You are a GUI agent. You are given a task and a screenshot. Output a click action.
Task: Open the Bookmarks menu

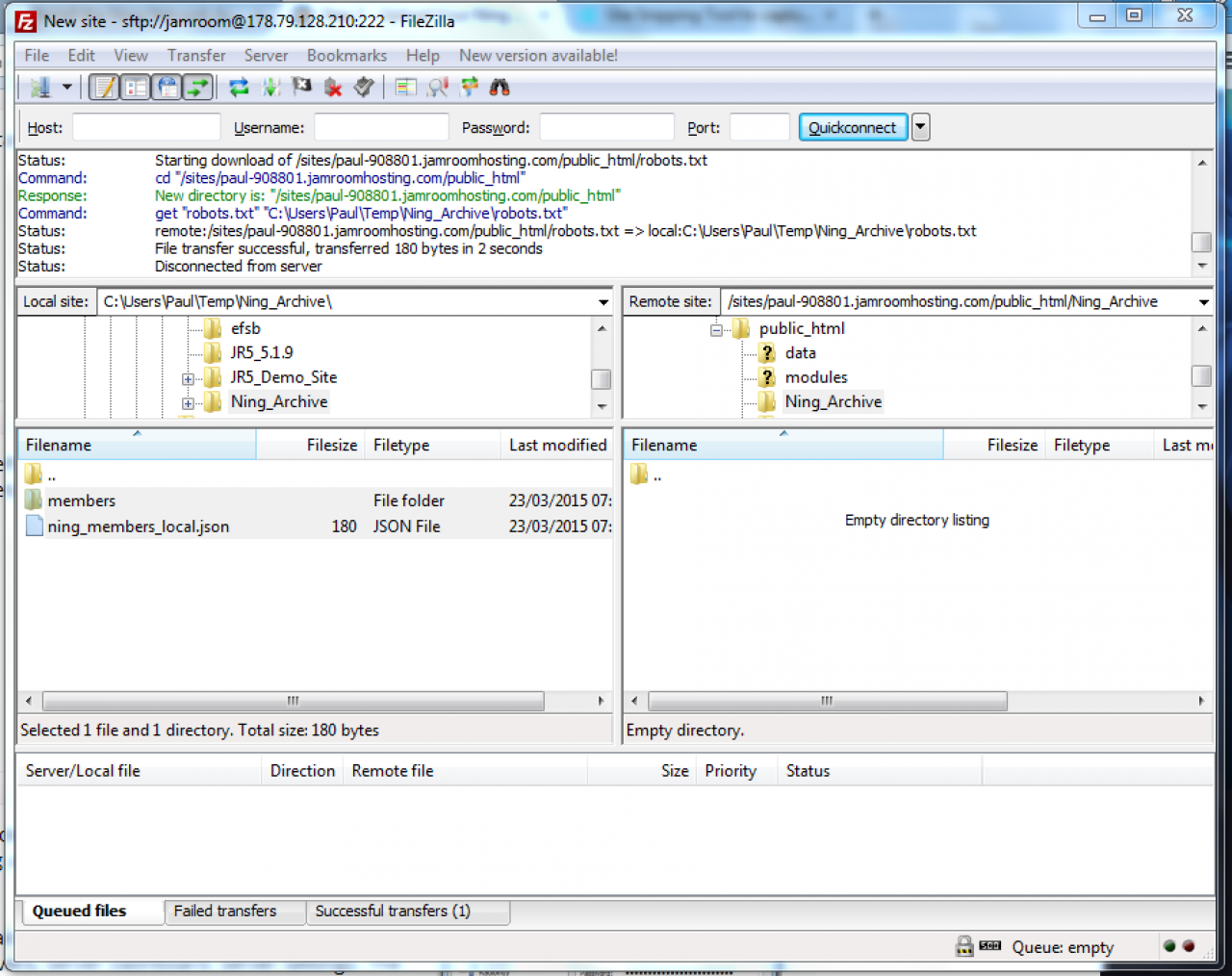(x=346, y=56)
